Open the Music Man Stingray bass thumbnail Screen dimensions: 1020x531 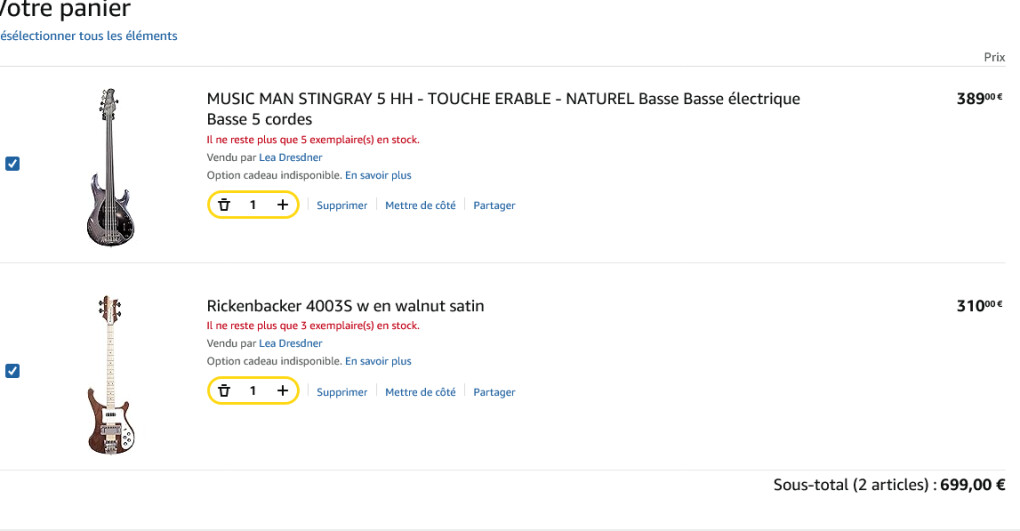point(110,167)
